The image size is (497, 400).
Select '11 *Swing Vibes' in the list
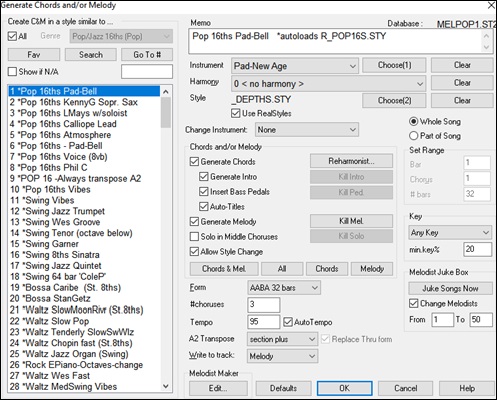tap(84, 200)
